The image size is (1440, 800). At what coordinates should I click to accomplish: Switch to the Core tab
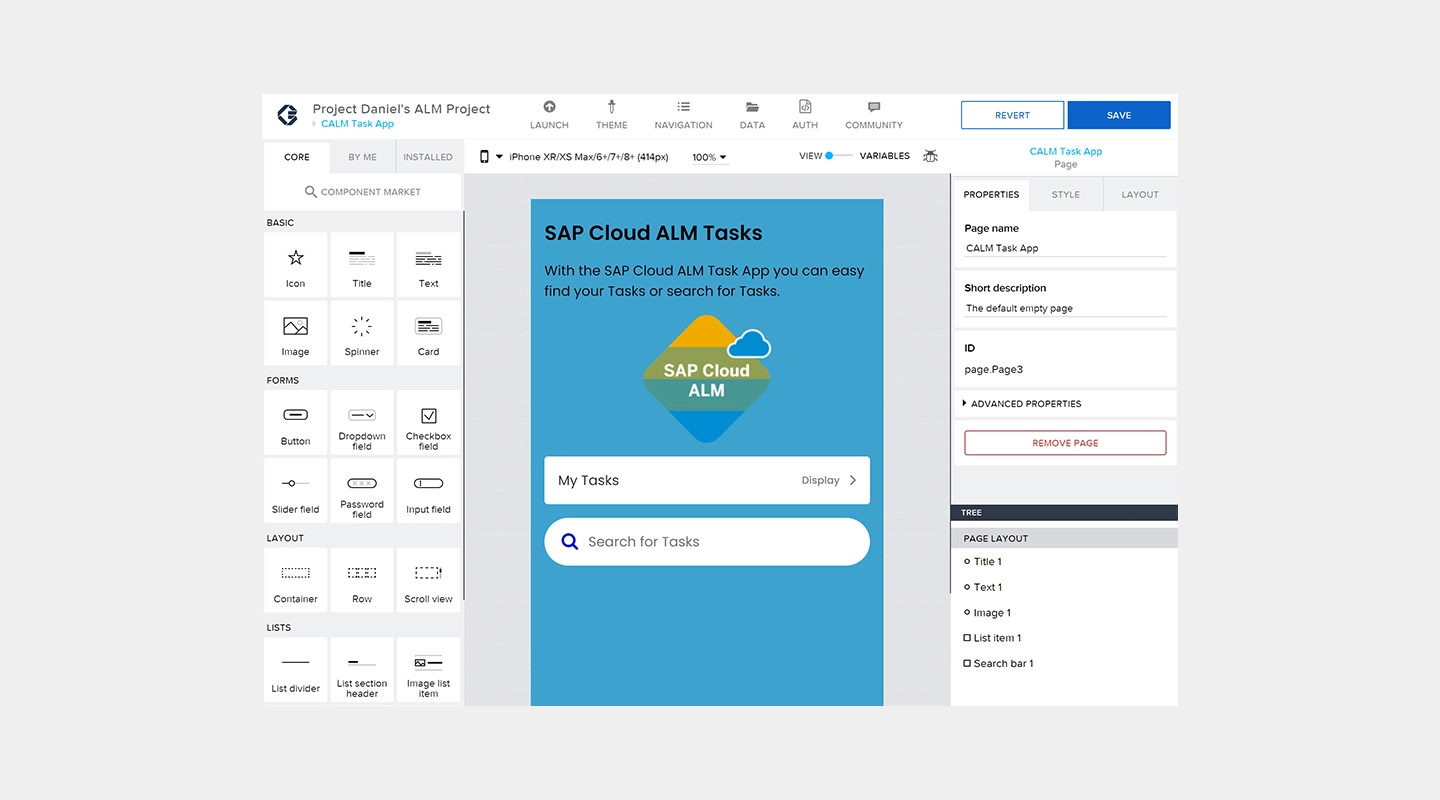tap(297, 157)
